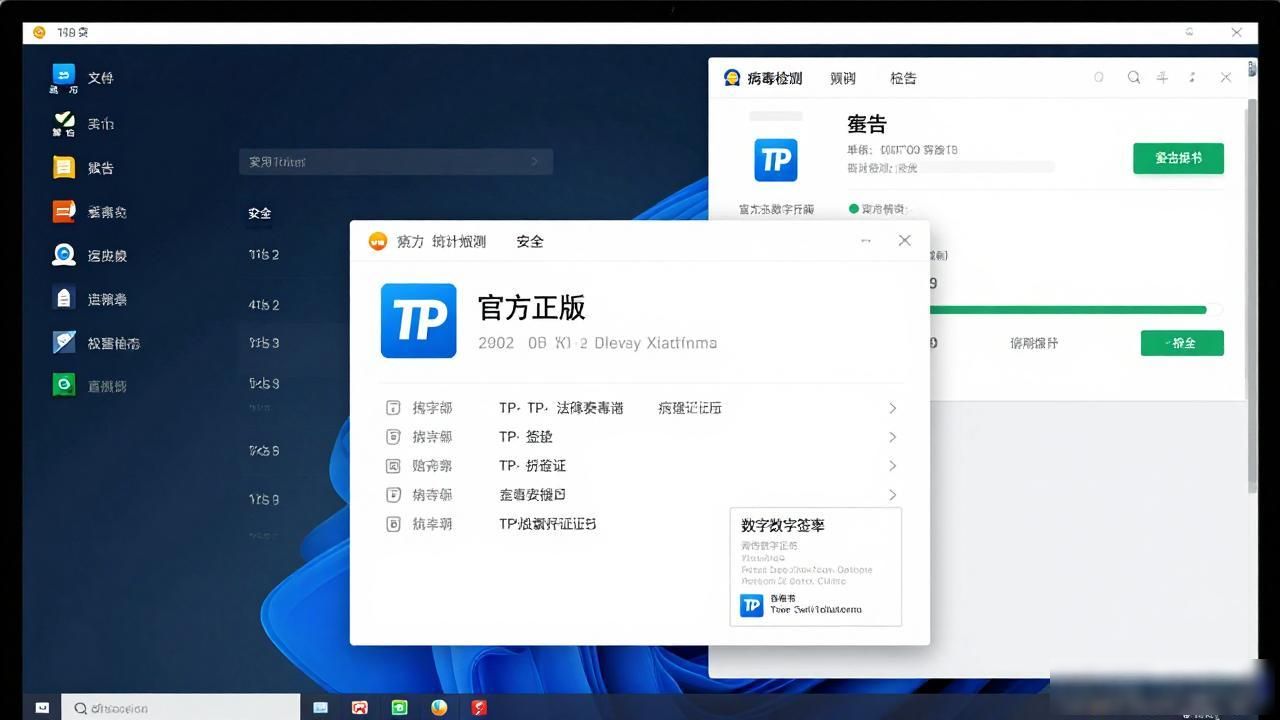Viewport: 1280px width, 720px height.
Task: Select the 病毒检测 tab title
Action: (774, 78)
